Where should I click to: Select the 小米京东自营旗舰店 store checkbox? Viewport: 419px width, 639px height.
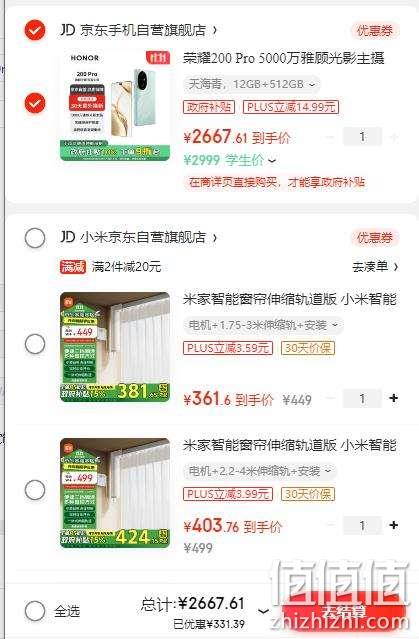(x=35, y=238)
